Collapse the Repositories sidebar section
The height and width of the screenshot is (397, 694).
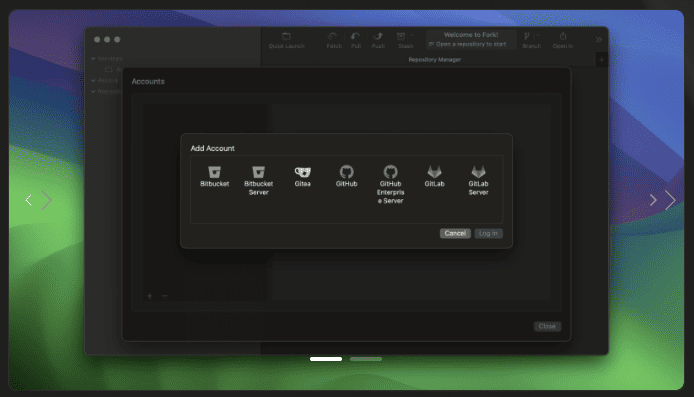pos(93,92)
